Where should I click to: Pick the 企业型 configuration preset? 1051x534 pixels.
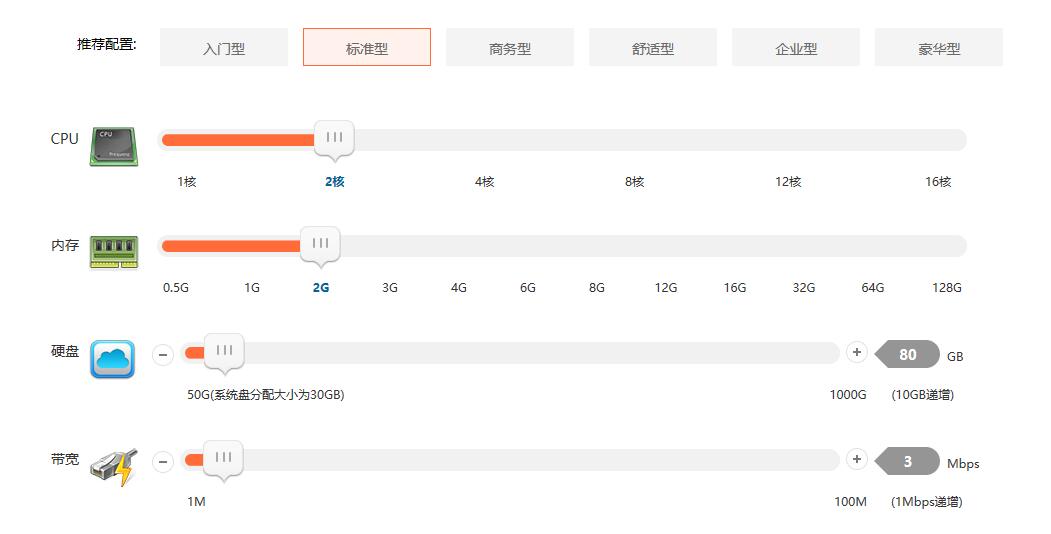pyautogui.click(x=796, y=48)
